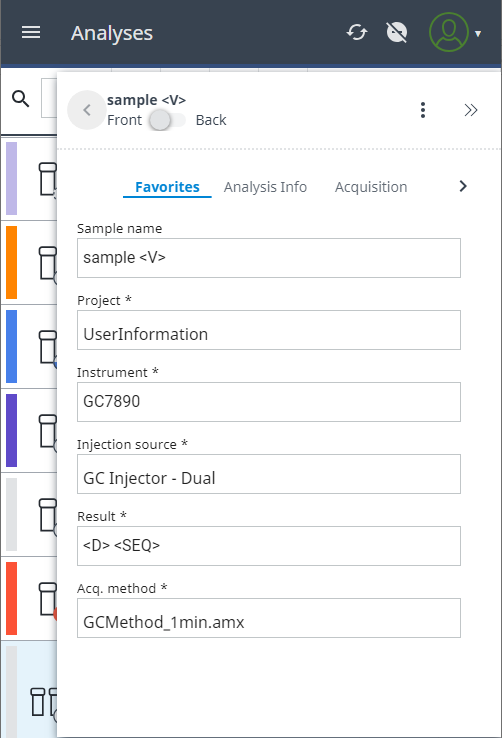The image size is (502, 738).
Task: Toggle Front/Back injector switch
Action: coord(167,120)
